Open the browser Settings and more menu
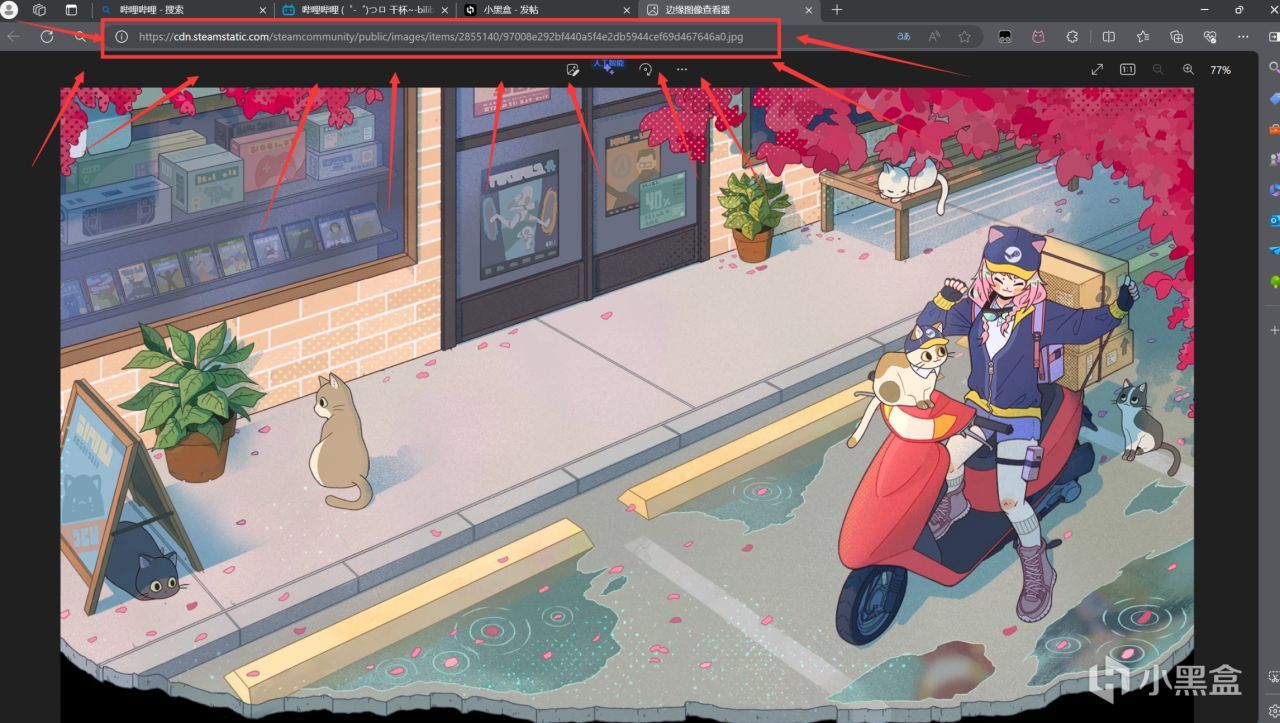This screenshot has width=1280, height=723. click(1243, 36)
